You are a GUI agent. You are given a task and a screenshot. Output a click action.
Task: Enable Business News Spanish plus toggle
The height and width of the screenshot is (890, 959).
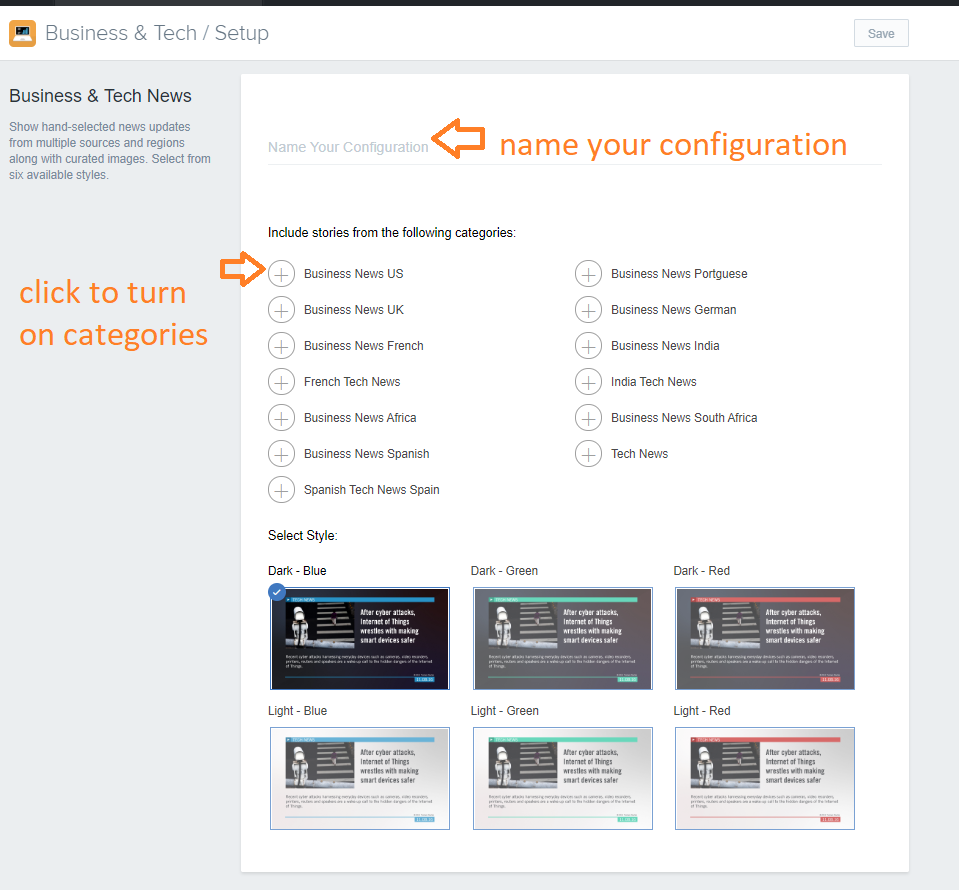tap(281, 454)
